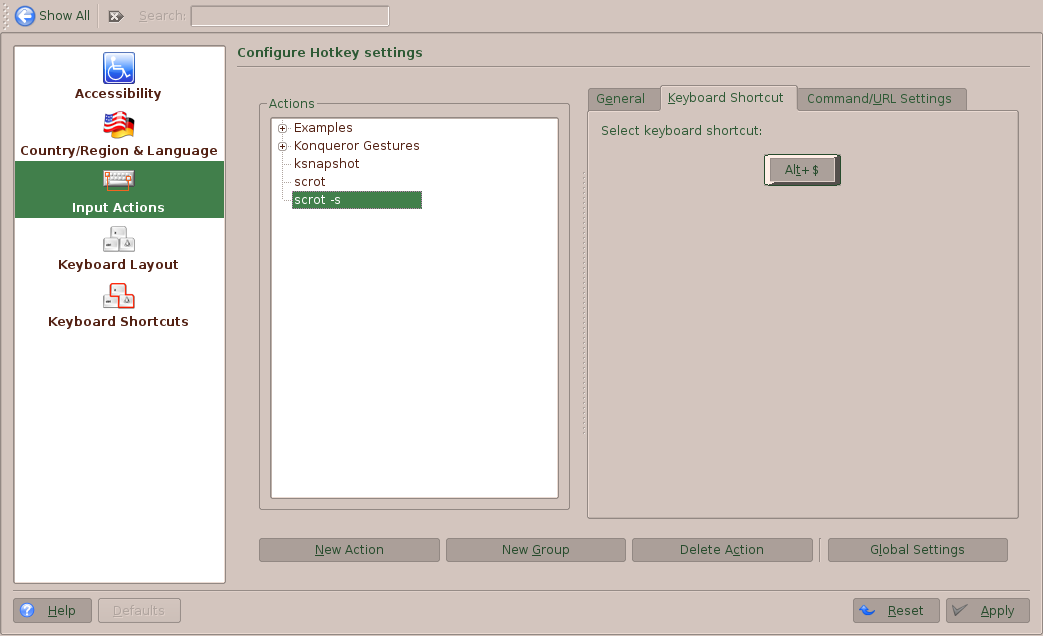Screen dimensions: 1043x636
Task: Select the Keyboard Shortcut tab
Action: [726, 98]
